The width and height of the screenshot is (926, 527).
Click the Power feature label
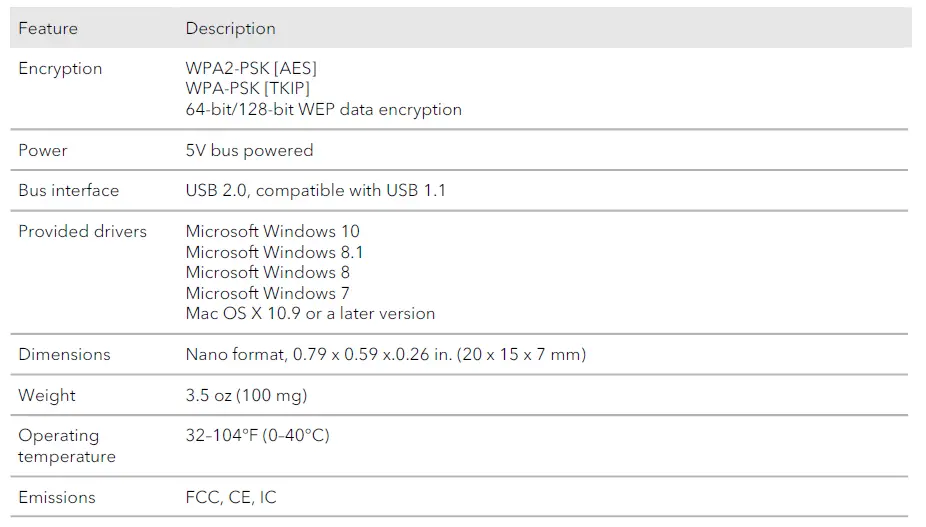(43, 150)
